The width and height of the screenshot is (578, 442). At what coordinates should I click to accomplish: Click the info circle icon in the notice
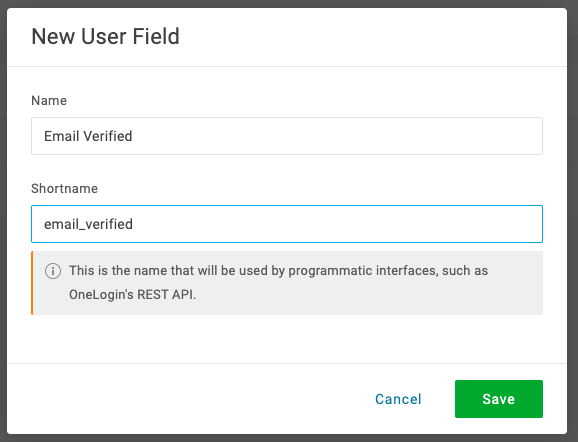(x=53, y=271)
